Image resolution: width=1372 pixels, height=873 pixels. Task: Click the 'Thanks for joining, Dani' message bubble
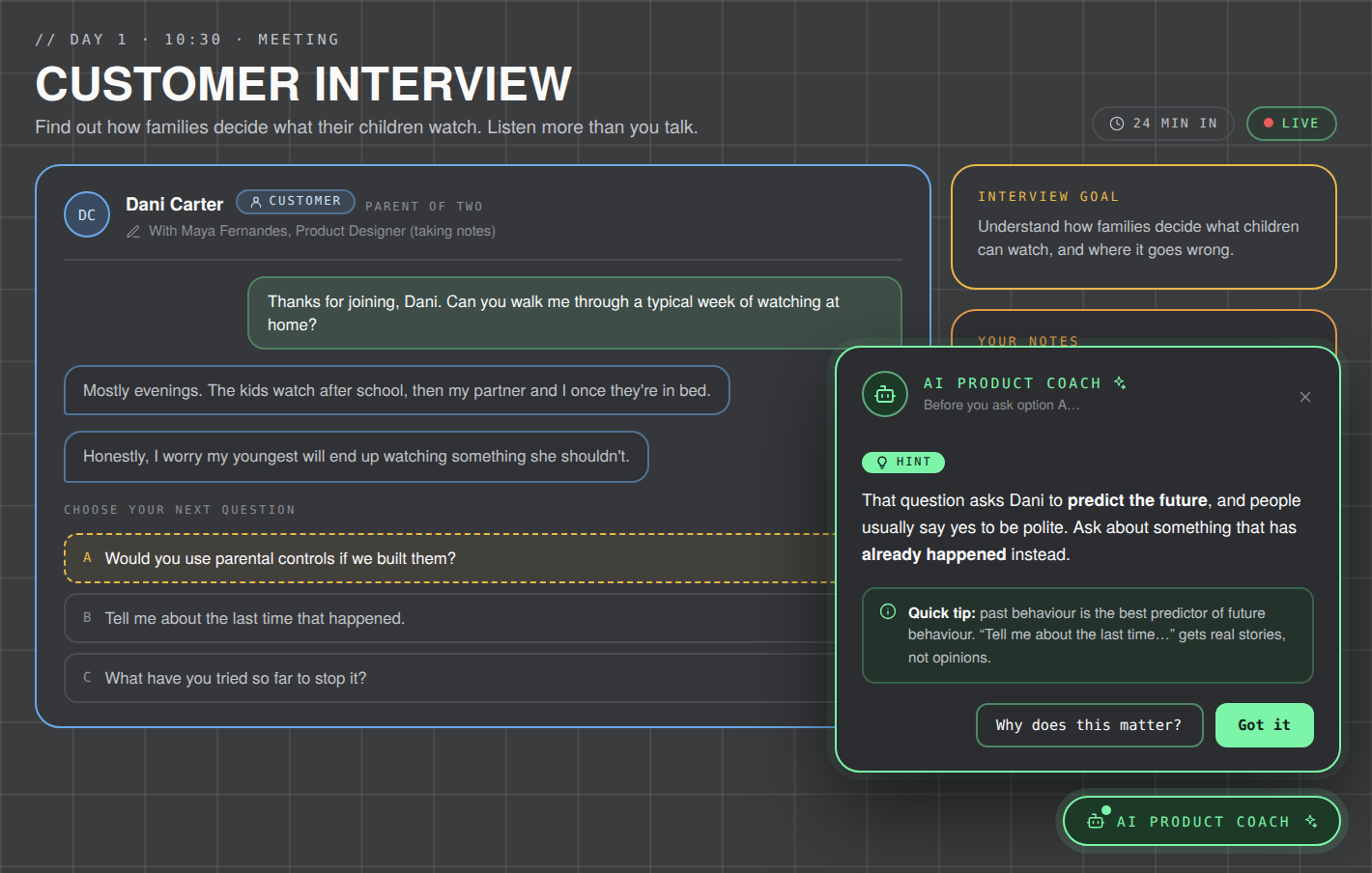click(x=575, y=313)
